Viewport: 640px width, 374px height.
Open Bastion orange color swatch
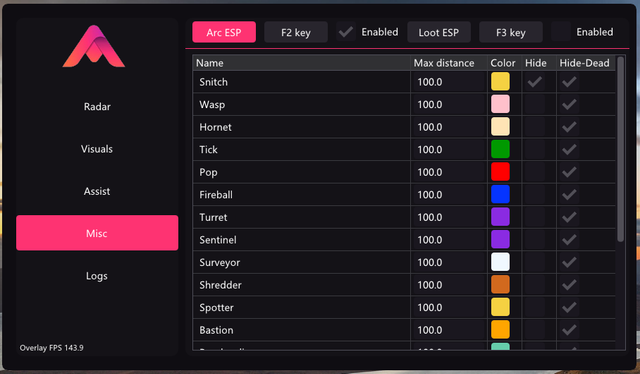500,329
